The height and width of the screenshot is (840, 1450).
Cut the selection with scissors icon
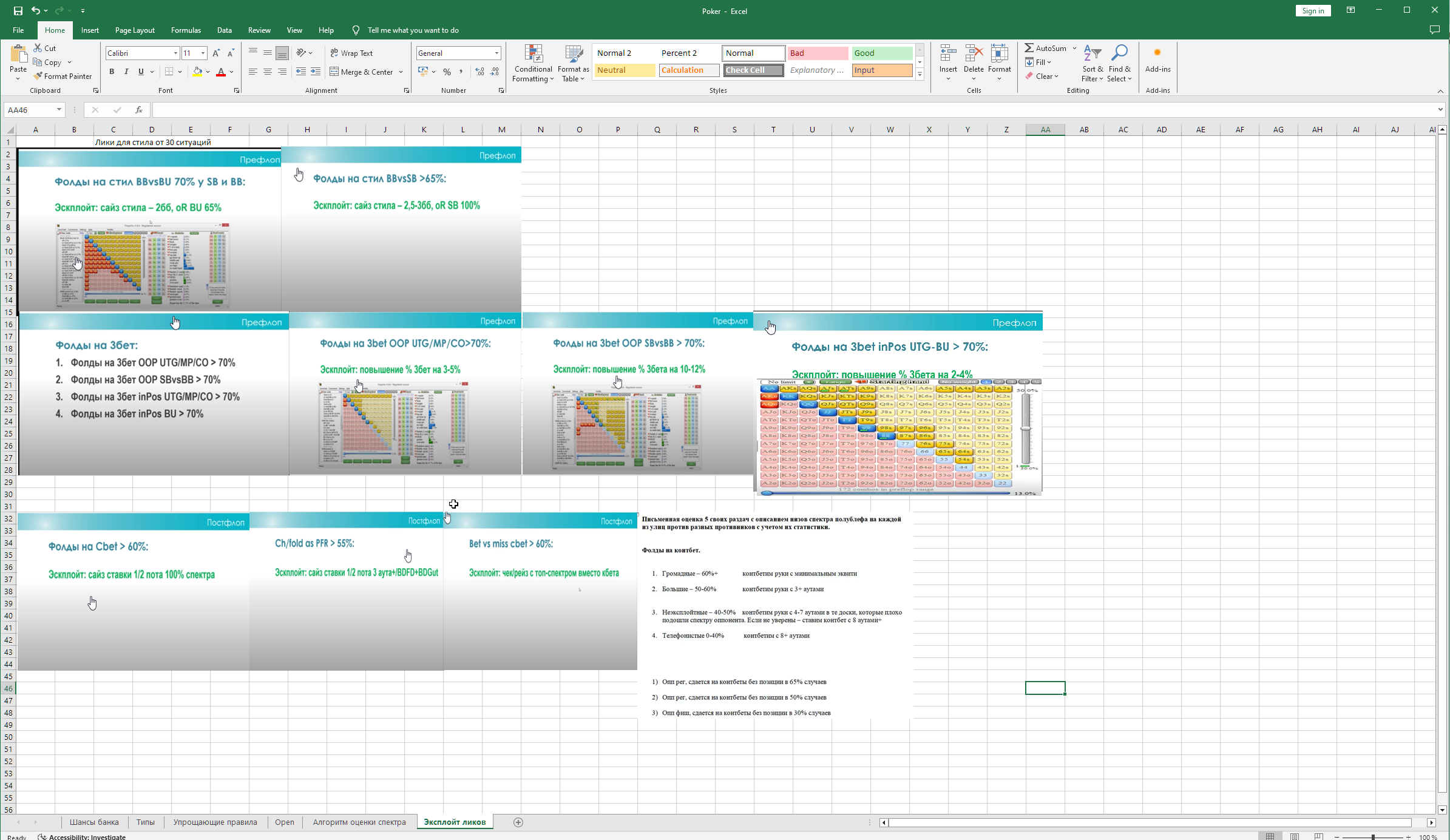(x=45, y=48)
